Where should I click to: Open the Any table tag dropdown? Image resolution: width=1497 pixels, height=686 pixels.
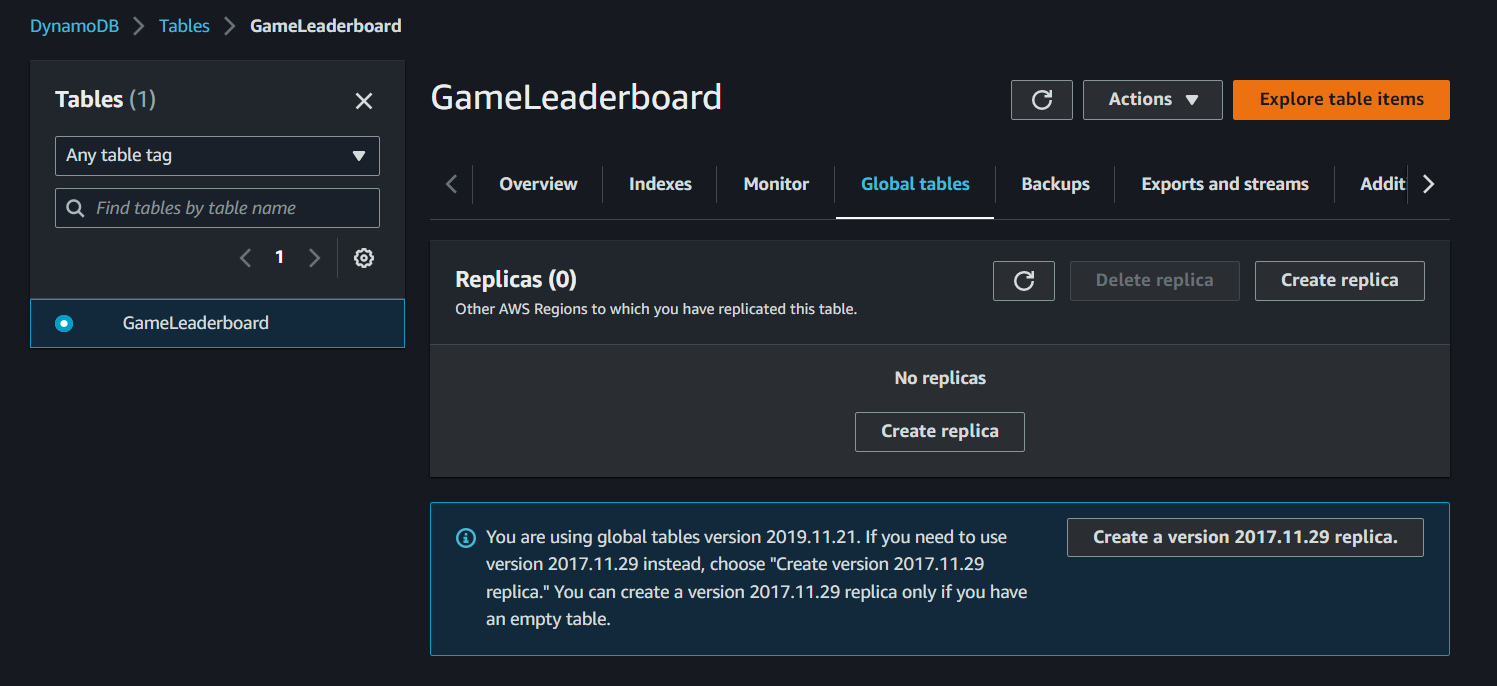217,156
